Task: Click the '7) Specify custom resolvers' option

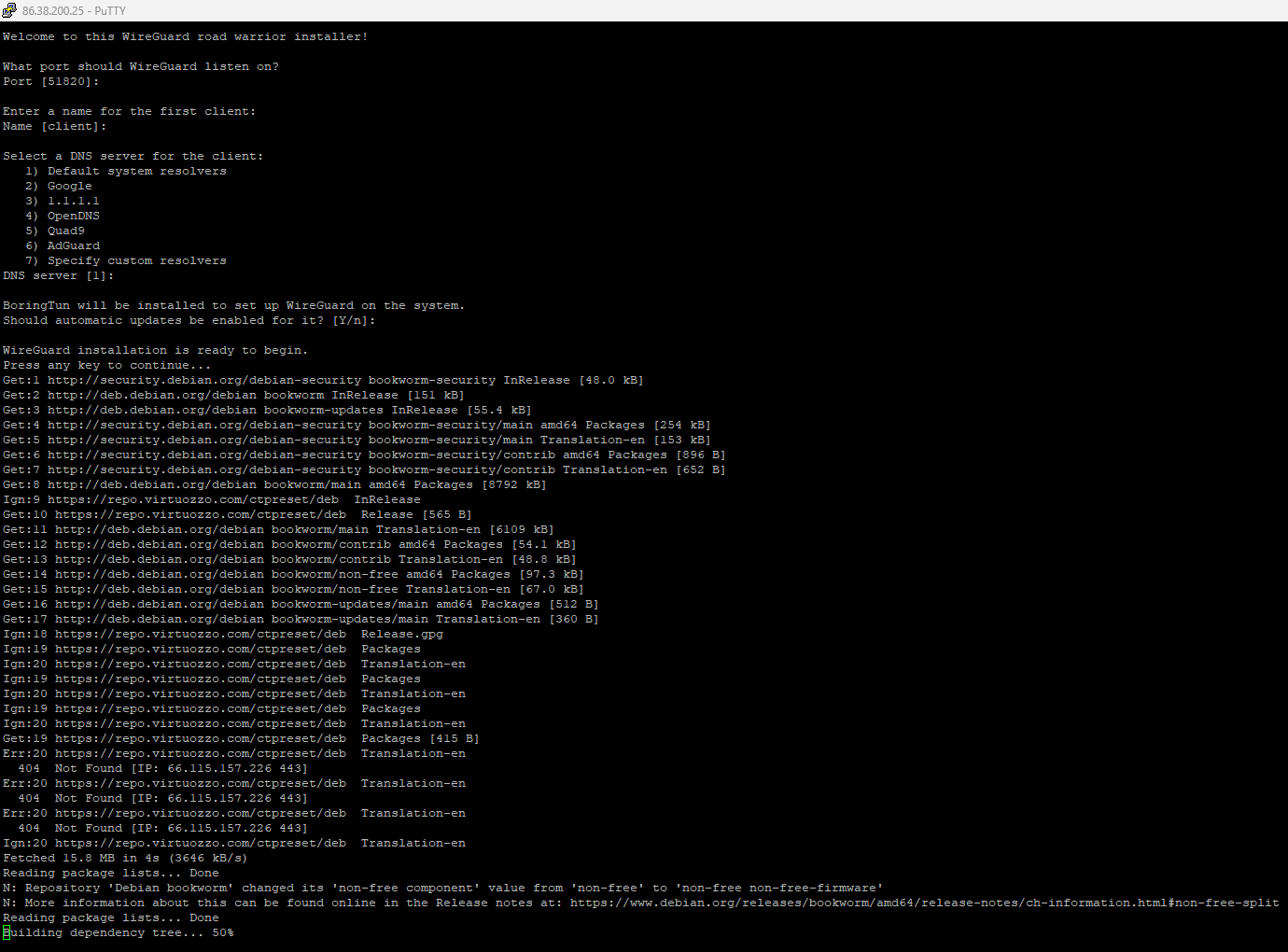Action: point(126,260)
